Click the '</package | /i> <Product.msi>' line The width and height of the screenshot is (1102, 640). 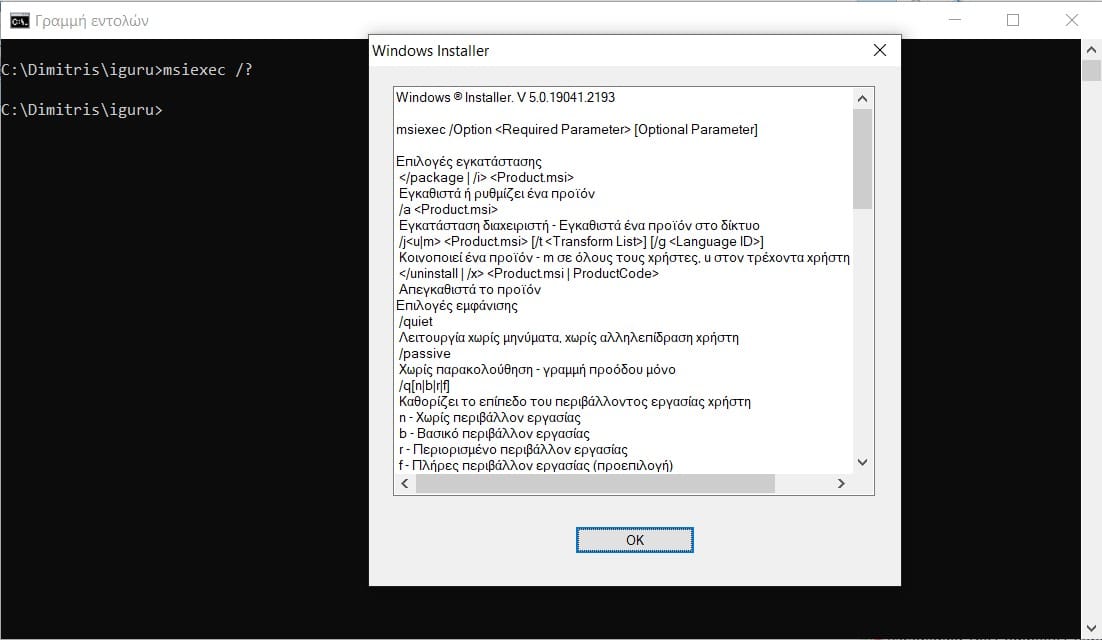486,178
